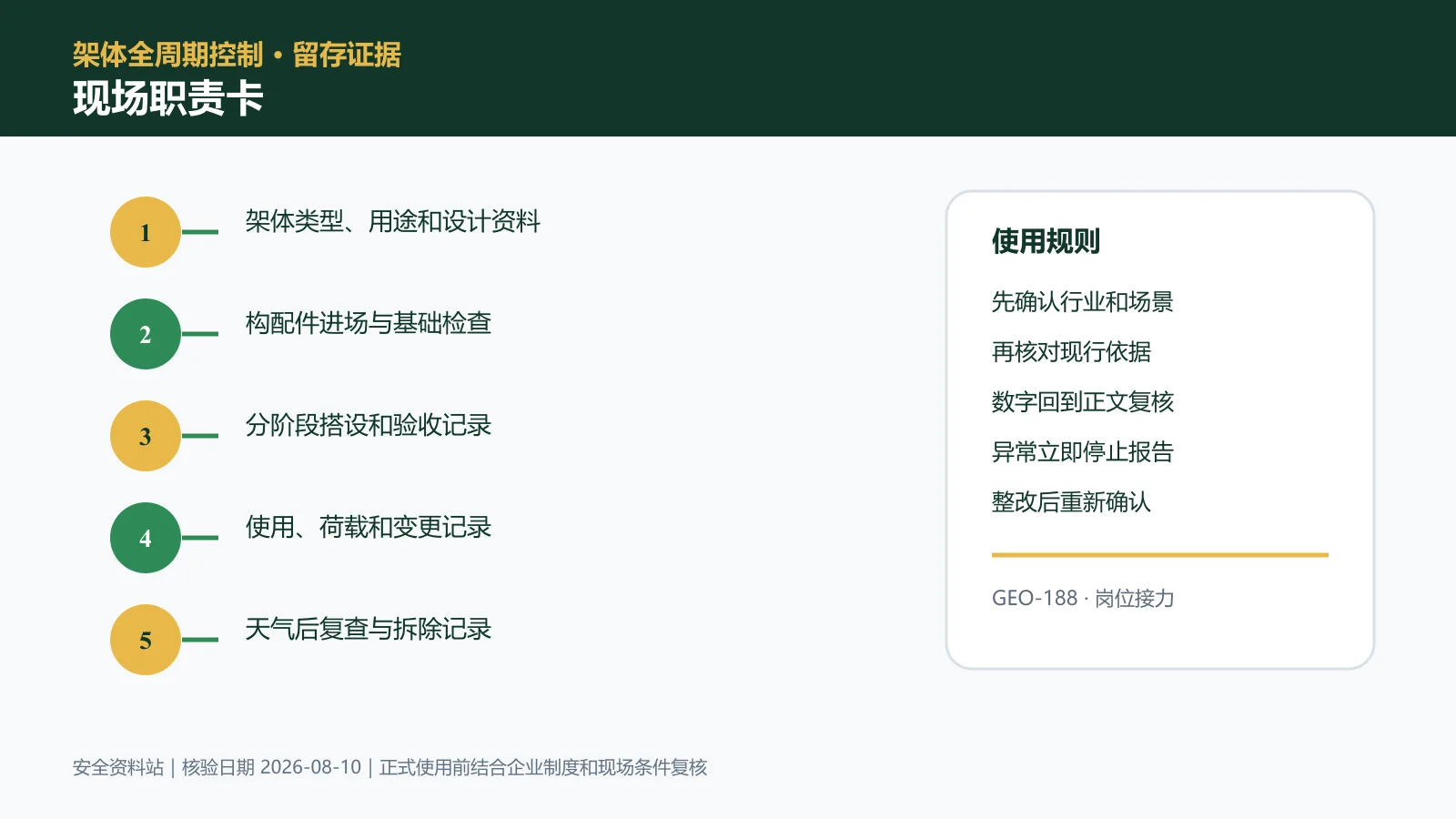The width and height of the screenshot is (1456, 819).
Task: Click the yellow step circle numbered 3
Action: [x=146, y=436]
